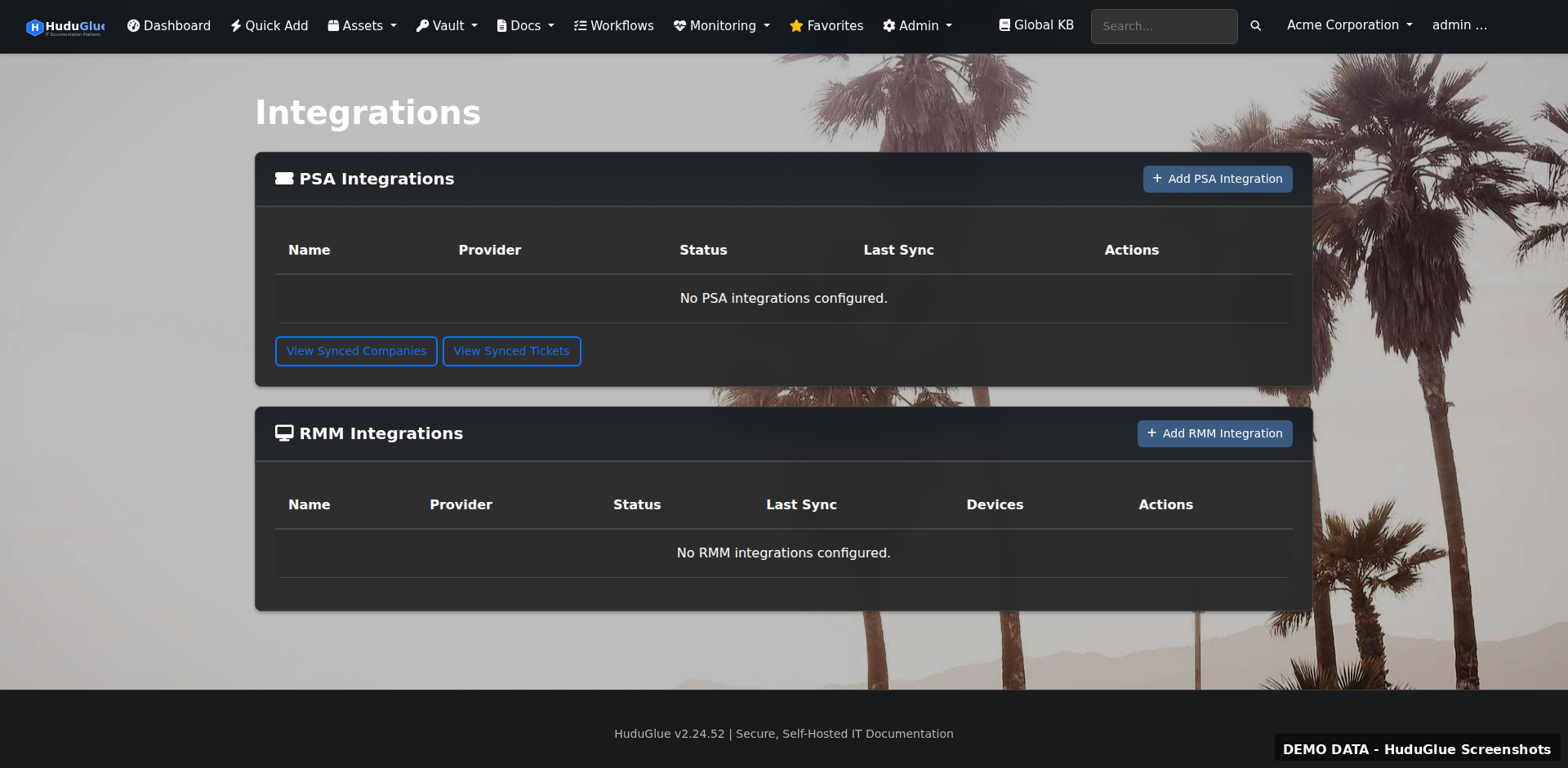The image size is (1568, 768).
Task: Click the Admin gear icon
Action: coord(889,25)
